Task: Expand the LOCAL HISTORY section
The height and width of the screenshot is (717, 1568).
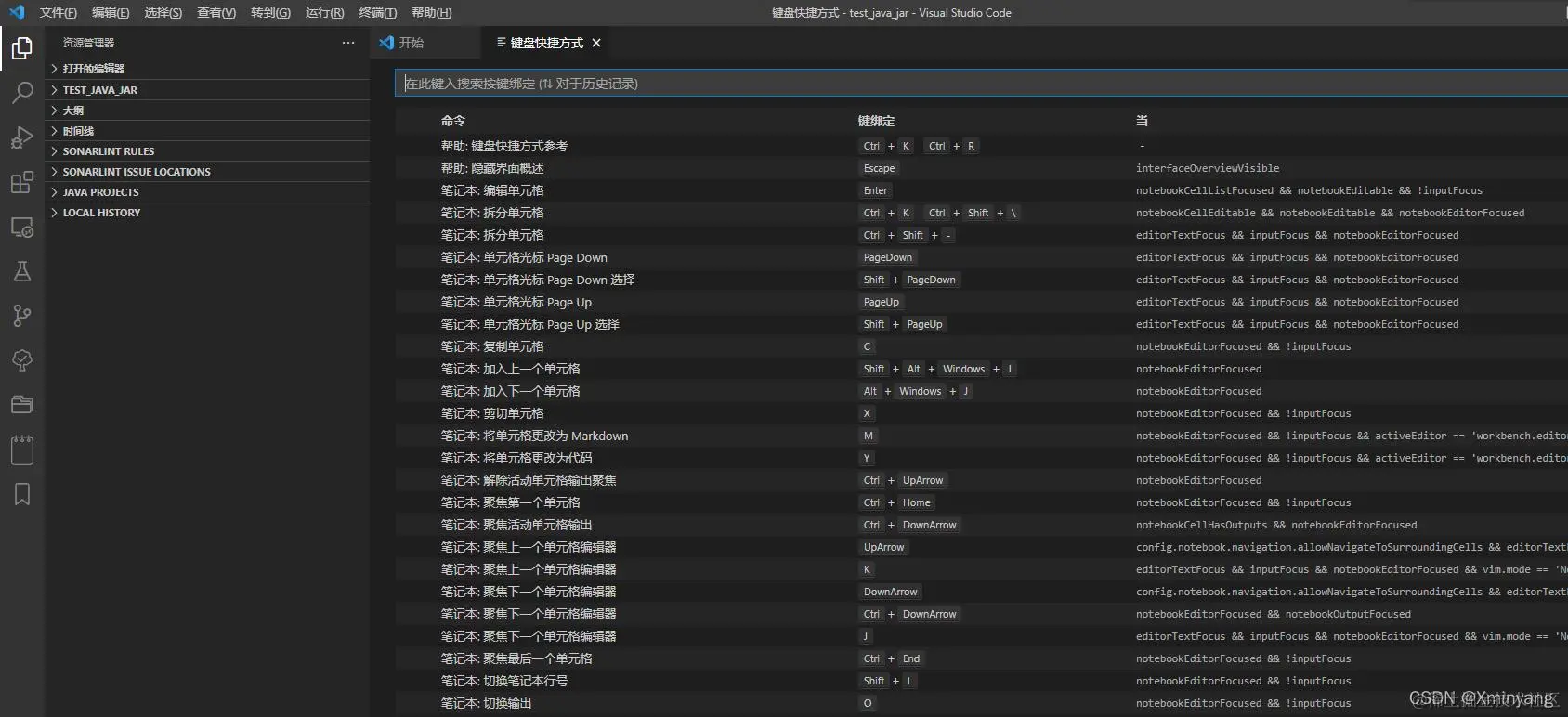Action: [x=208, y=213]
